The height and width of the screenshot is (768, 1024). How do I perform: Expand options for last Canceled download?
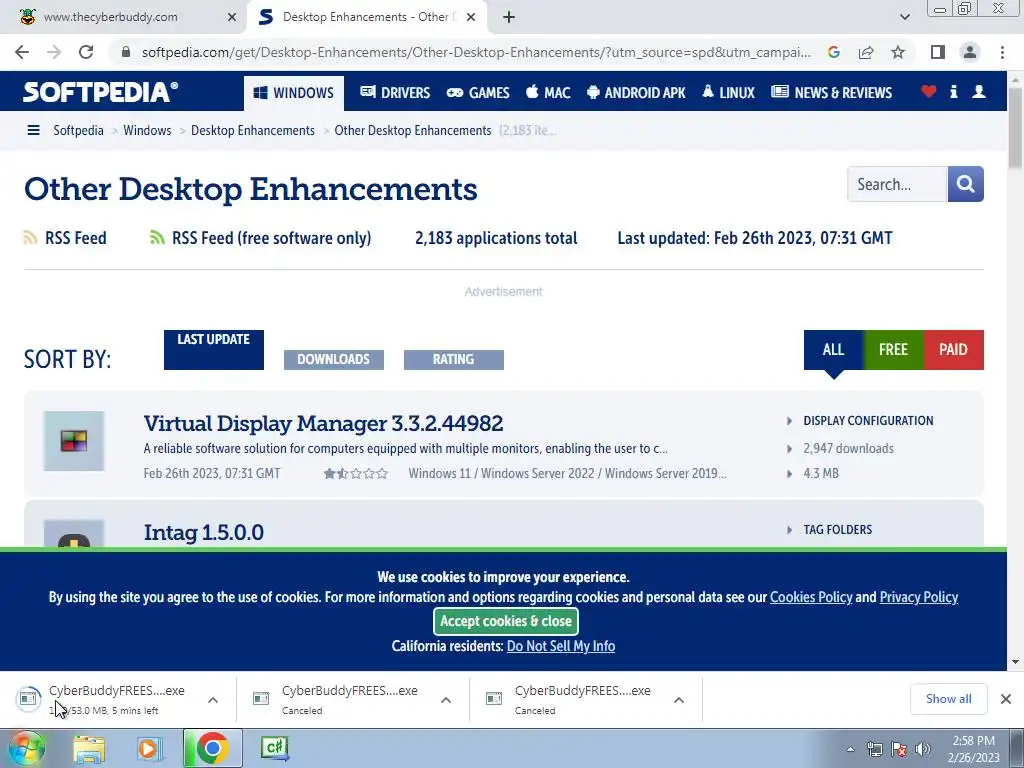[679, 700]
